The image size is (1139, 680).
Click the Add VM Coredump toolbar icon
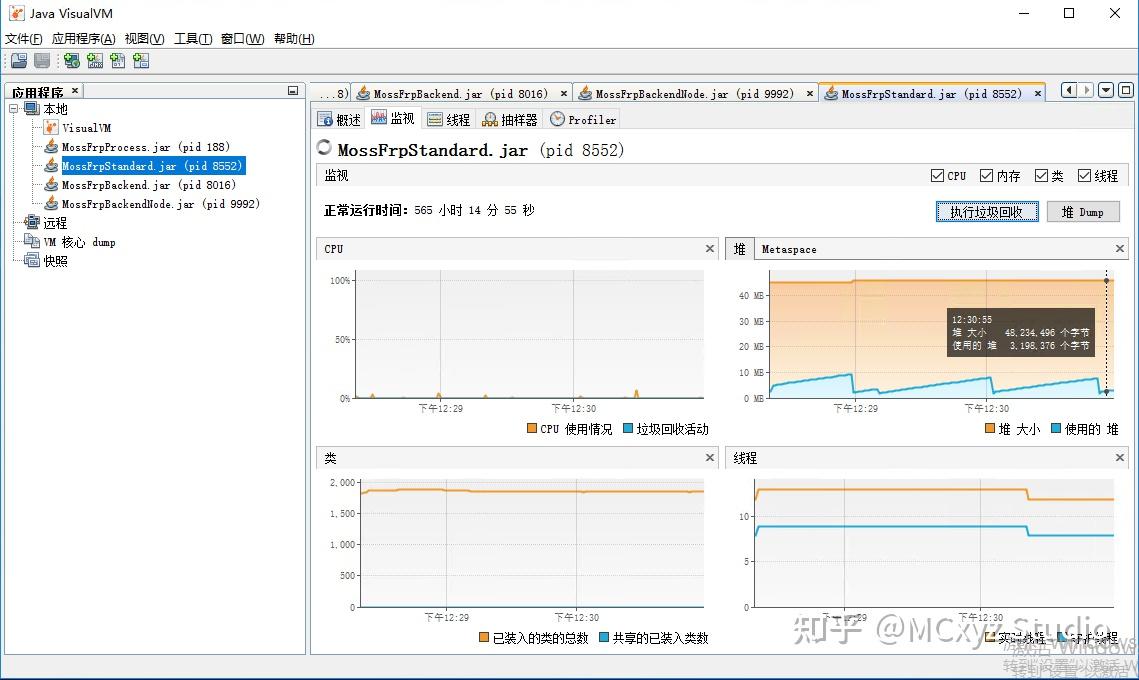tap(118, 60)
